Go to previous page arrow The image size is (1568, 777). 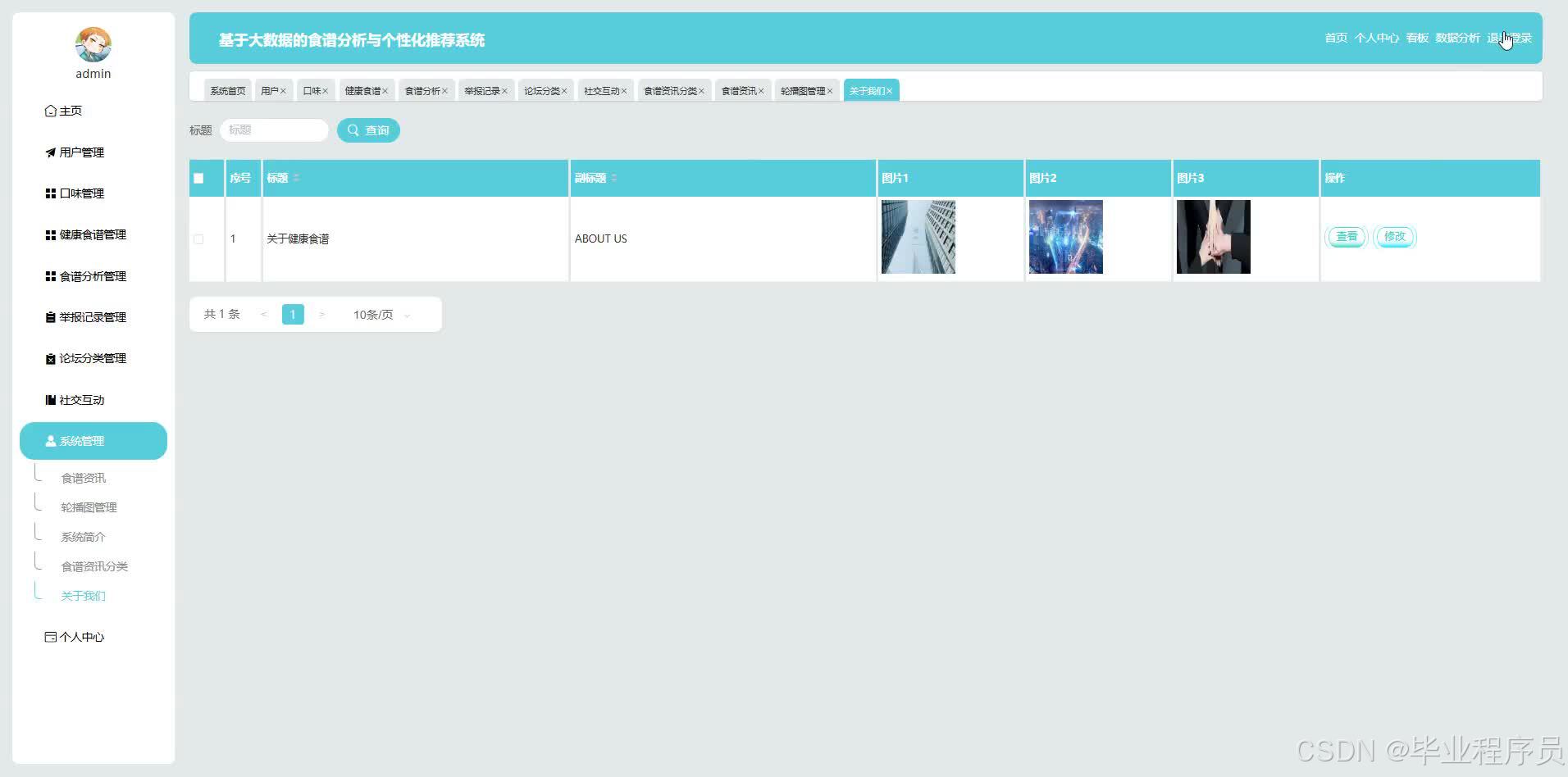point(264,315)
